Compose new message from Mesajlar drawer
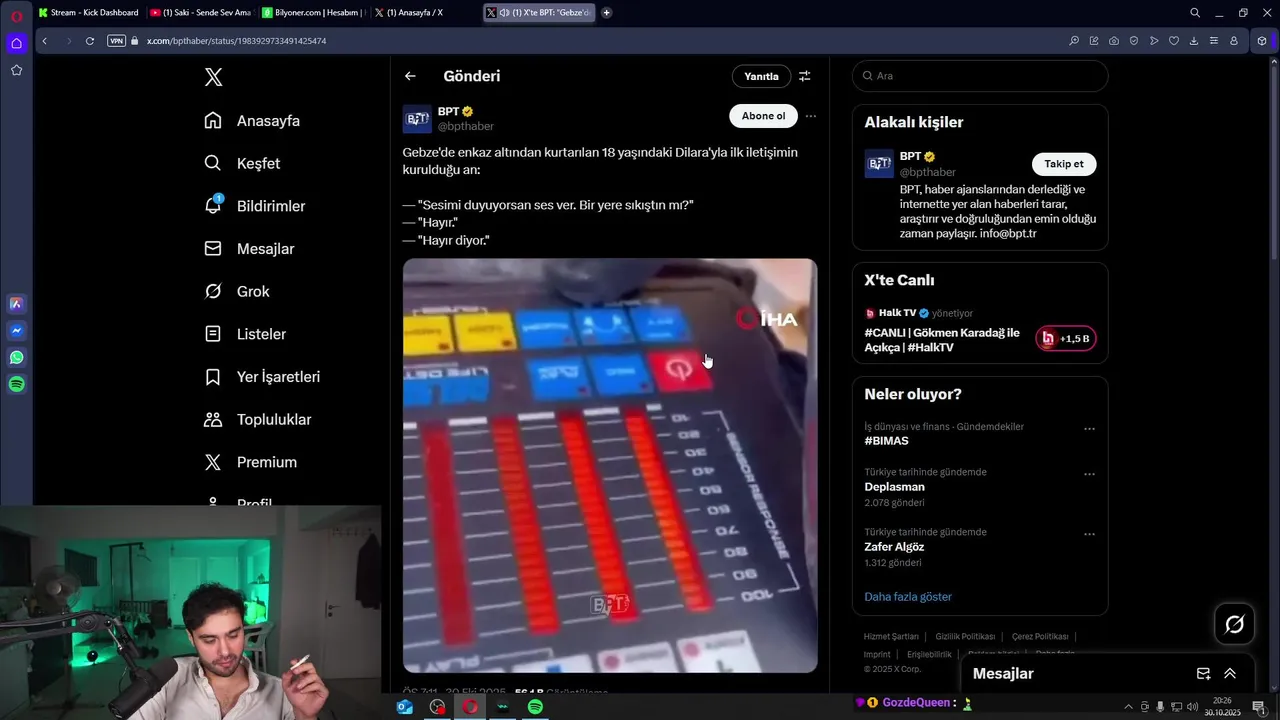This screenshot has height=720, width=1280. coord(1203,674)
